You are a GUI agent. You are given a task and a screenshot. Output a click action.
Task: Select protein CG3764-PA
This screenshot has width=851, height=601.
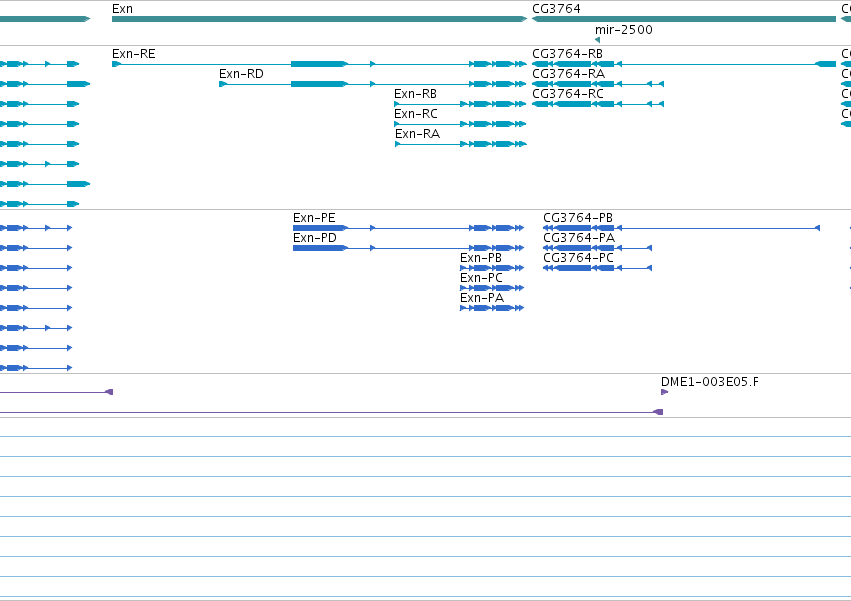pyautogui.click(x=597, y=248)
